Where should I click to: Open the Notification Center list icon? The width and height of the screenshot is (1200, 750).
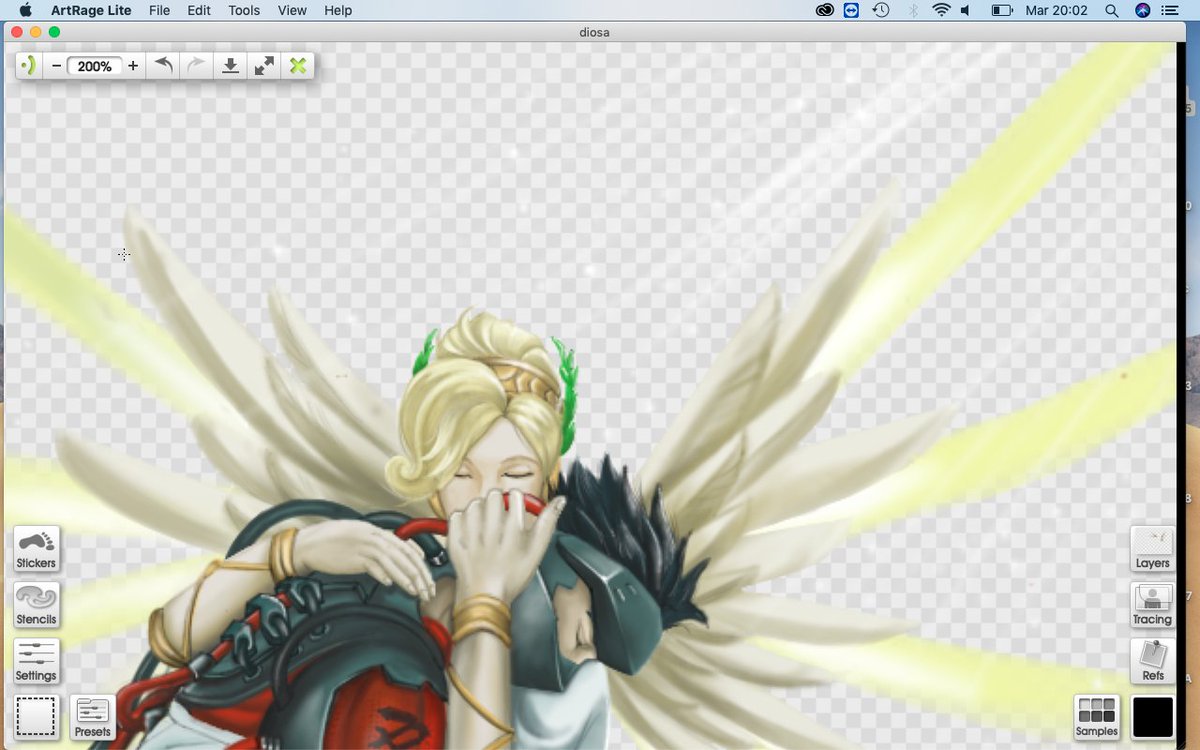[x=1170, y=10]
